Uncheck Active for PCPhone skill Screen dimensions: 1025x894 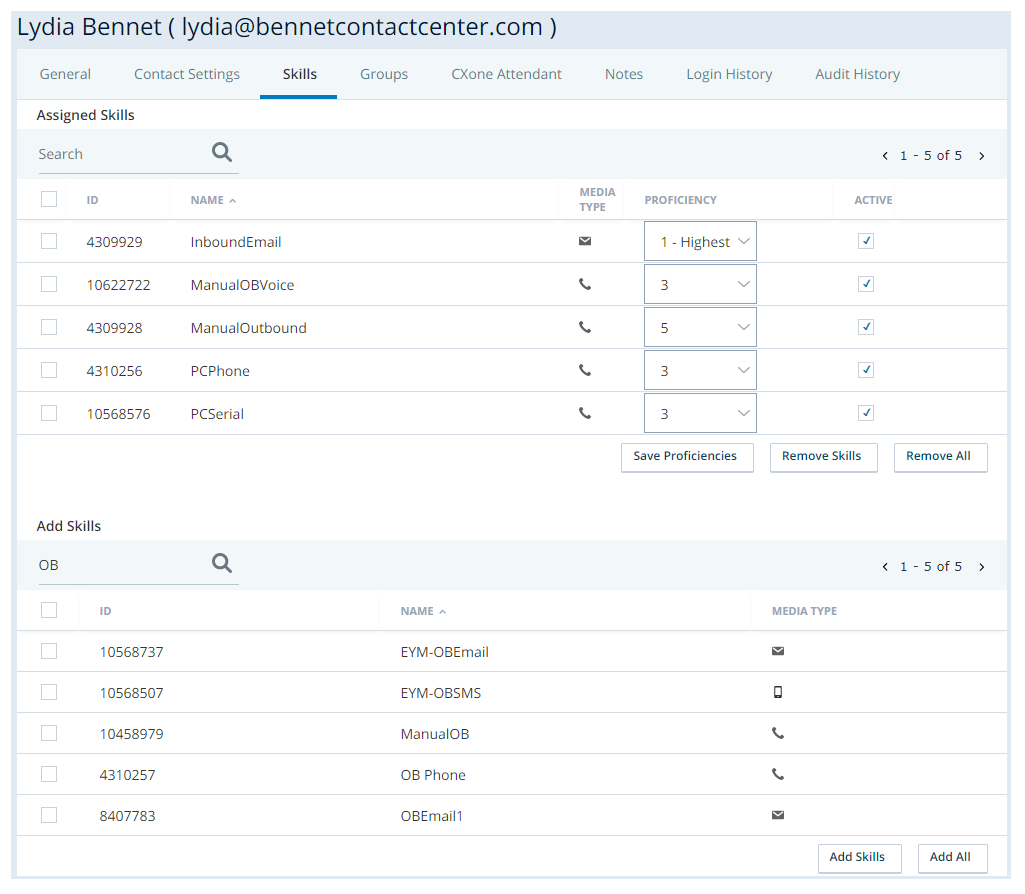pos(866,370)
